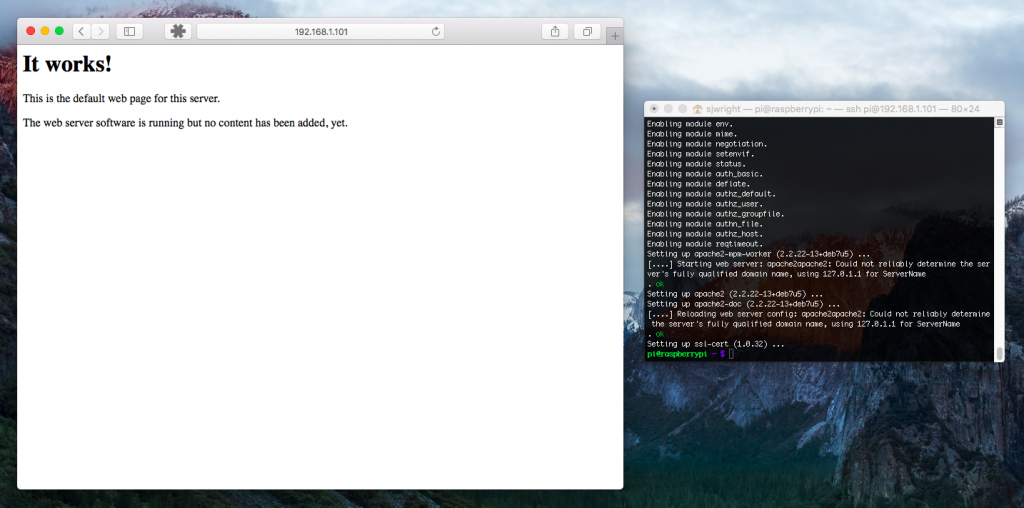This screenshot has width=1024, height=508.
Task: Show all Safari tabs
Action: (x=587, y=31)
